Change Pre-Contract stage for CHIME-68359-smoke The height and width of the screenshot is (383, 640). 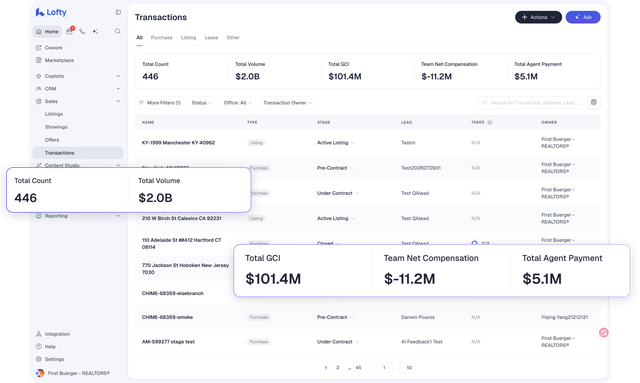336,317
